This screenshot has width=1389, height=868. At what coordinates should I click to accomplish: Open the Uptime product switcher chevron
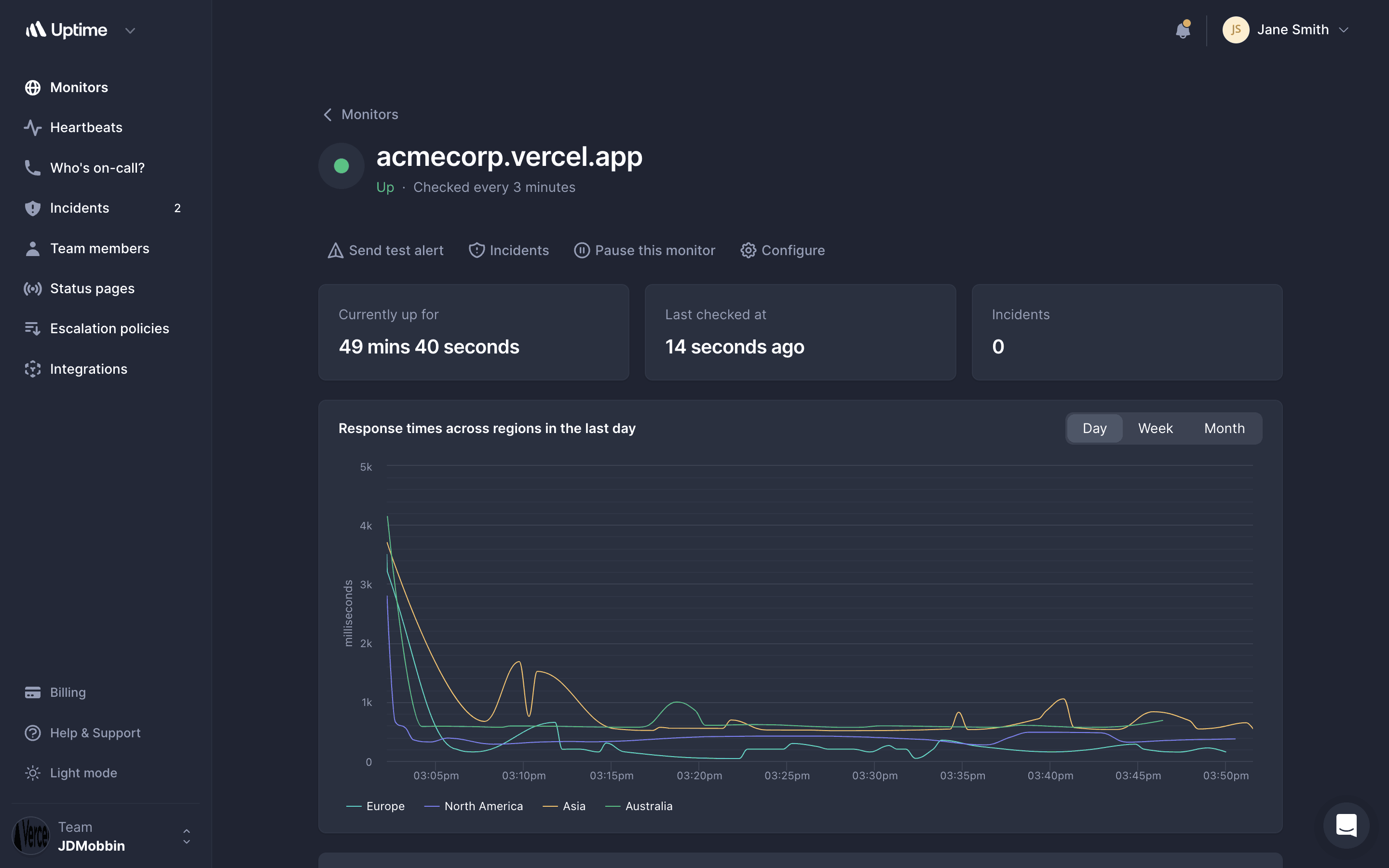130,30
